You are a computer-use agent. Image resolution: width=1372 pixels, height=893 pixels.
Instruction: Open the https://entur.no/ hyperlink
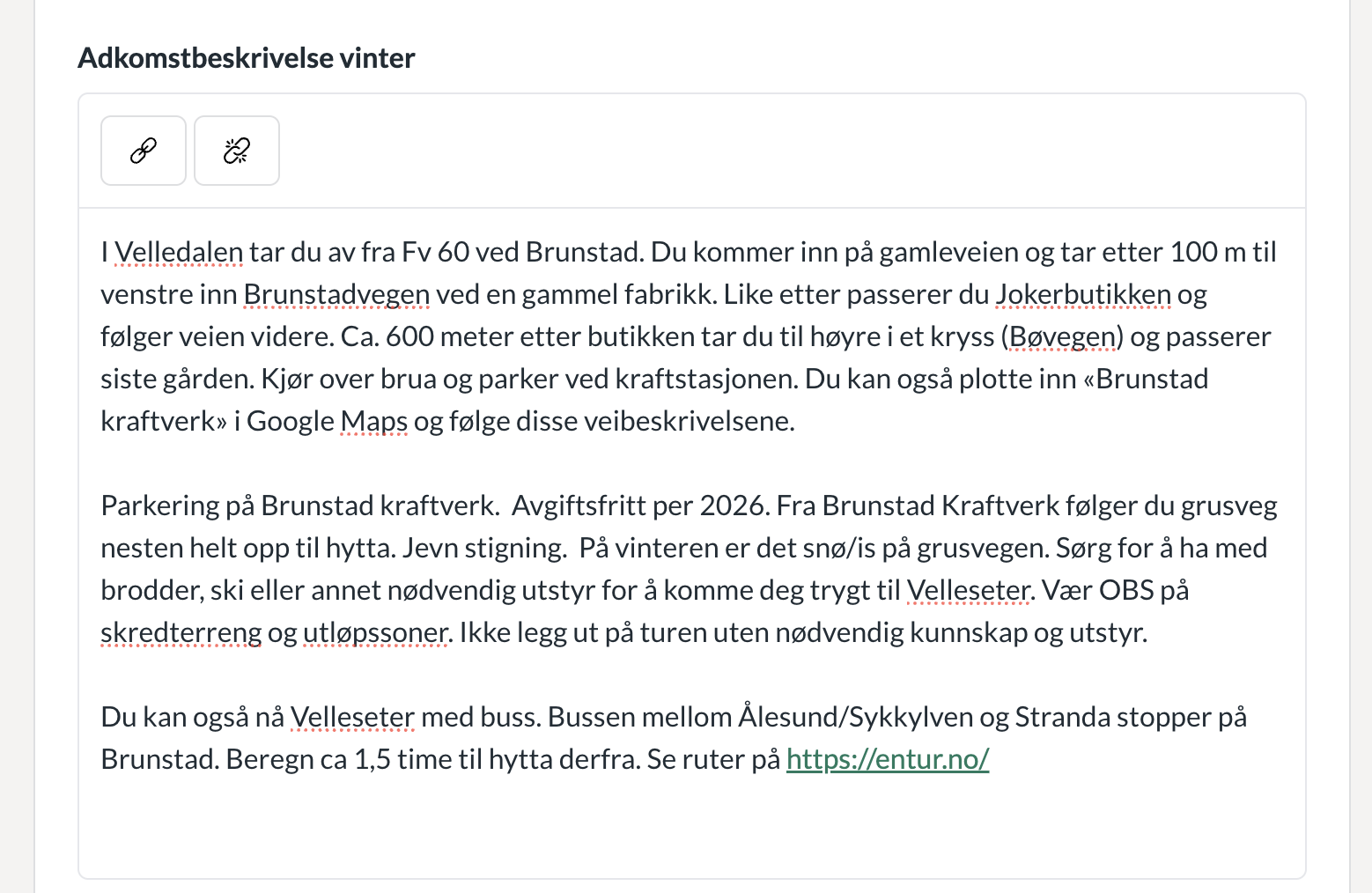coord(887,759)
